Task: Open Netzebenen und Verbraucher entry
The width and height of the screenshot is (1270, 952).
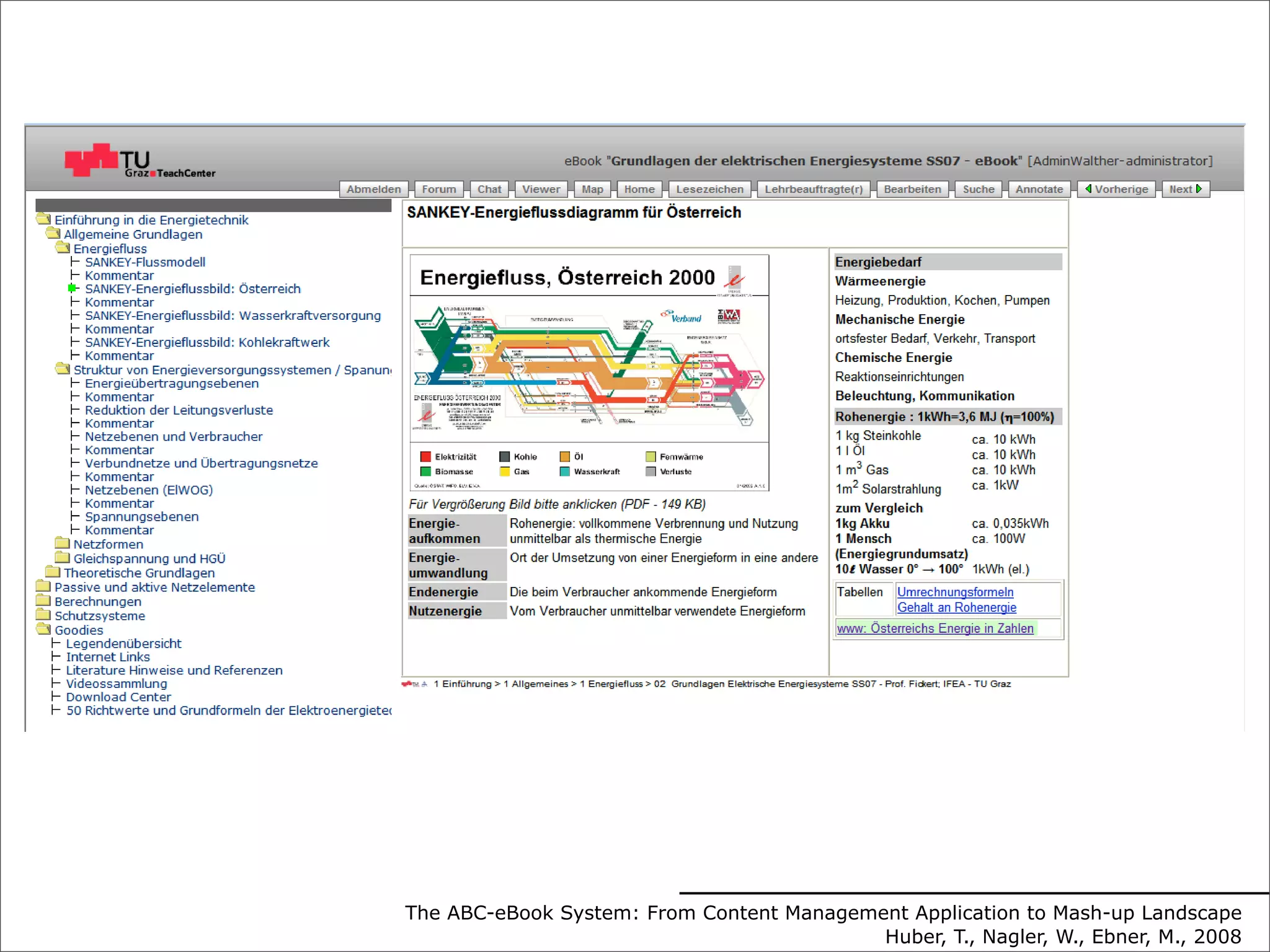Action: [x=174, y=436]
